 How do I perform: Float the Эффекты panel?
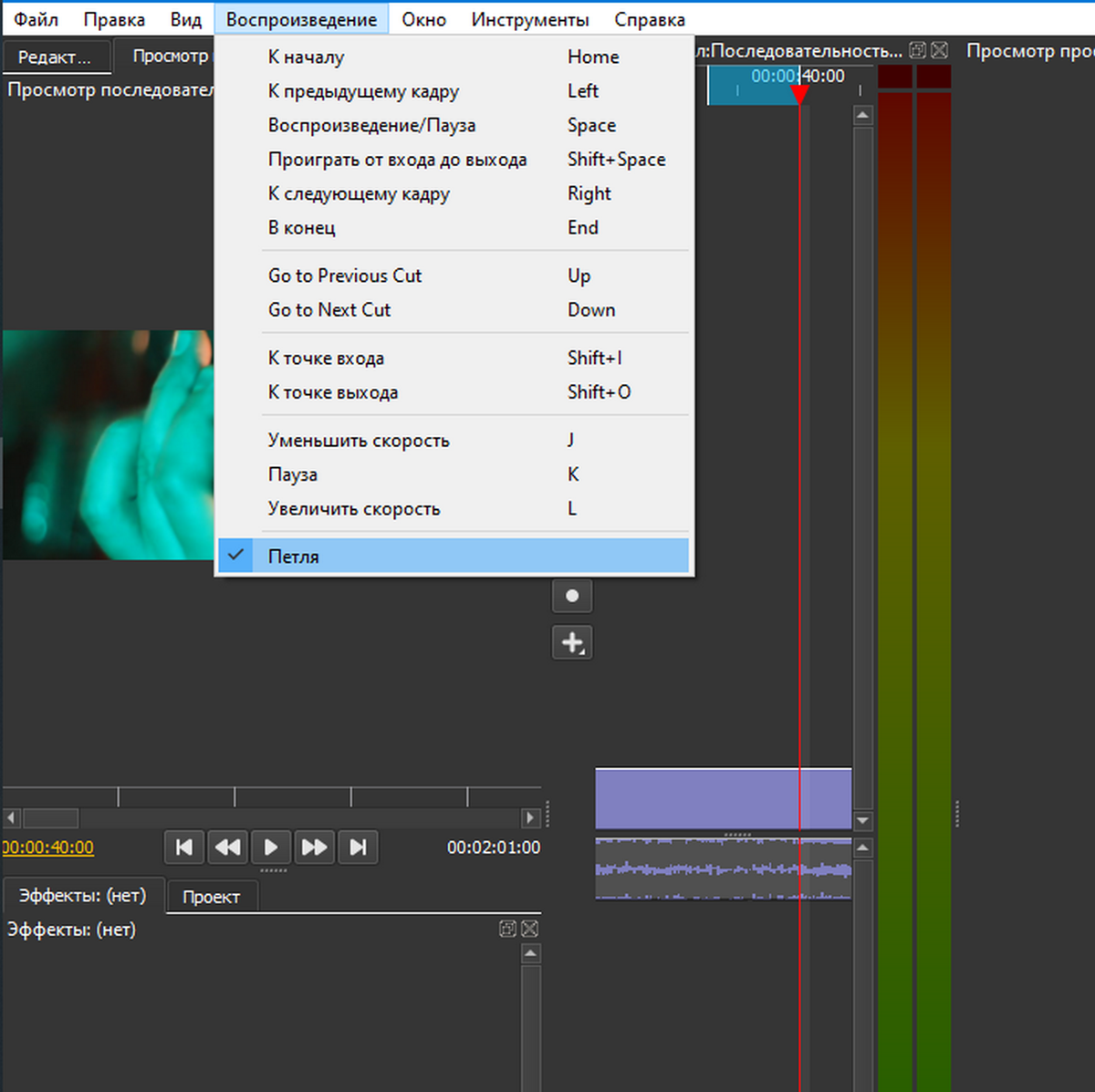tap(508, 929)
